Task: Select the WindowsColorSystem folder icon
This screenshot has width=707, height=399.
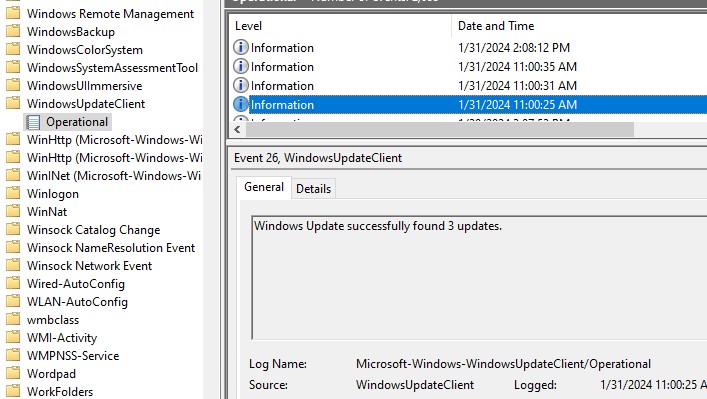Action: pos(13,49)
